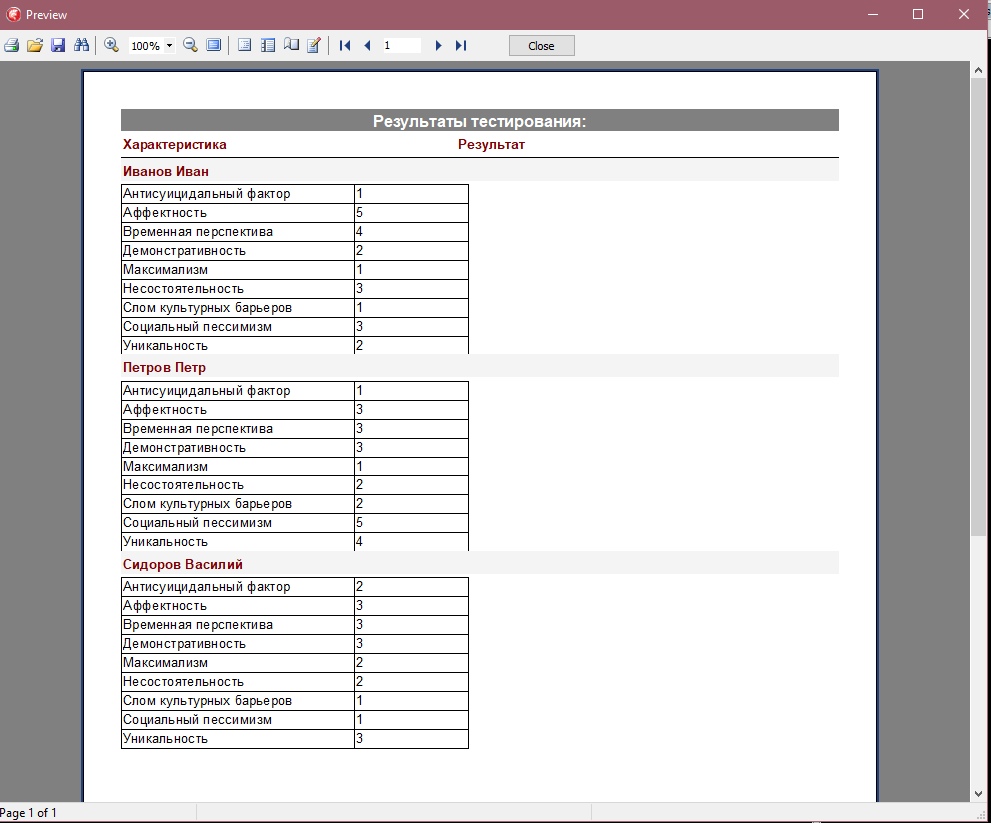
Task: Zoom out with the magnifier minus icon
Action: 190,46
